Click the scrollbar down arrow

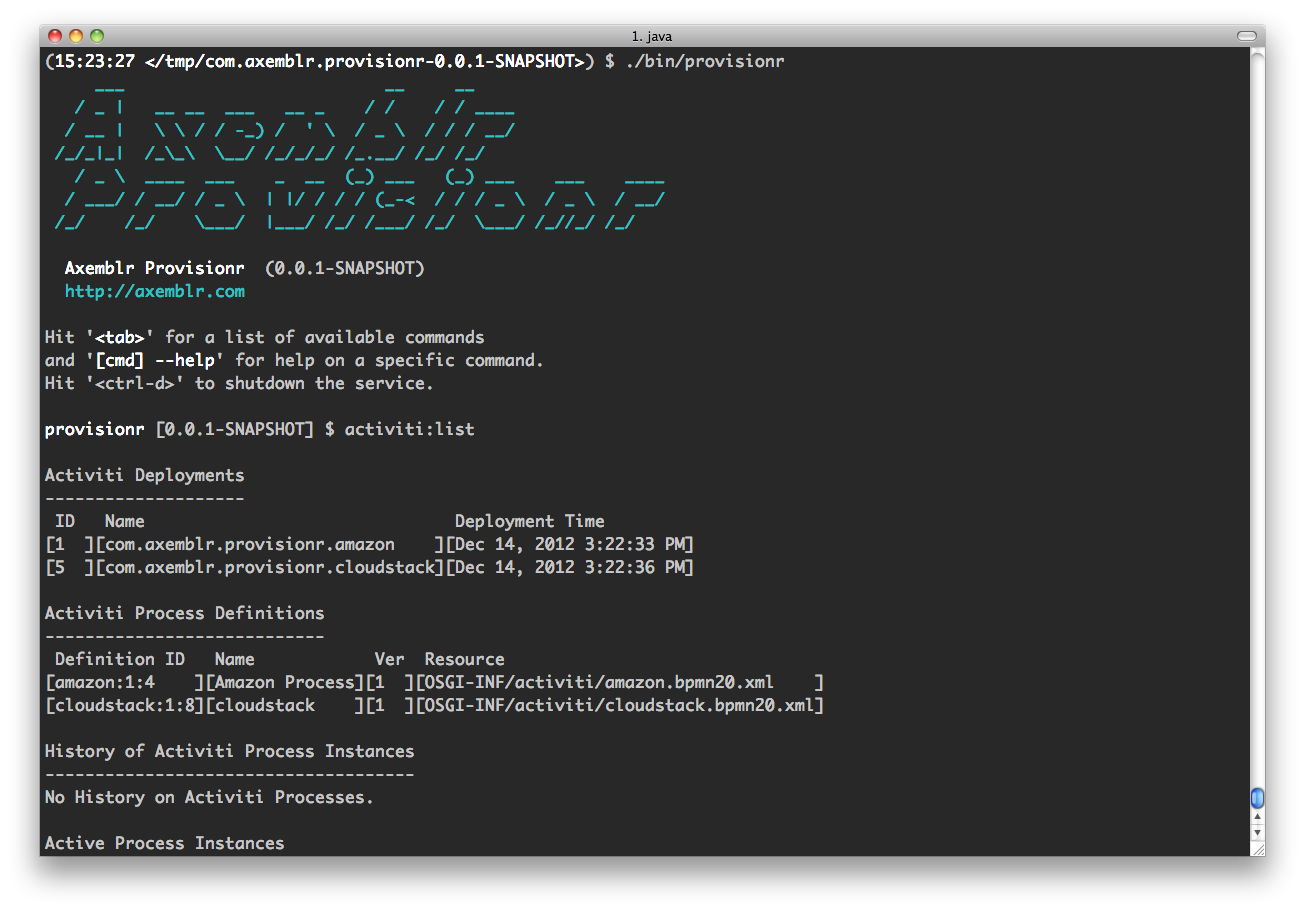click(x=1258, y=832)
